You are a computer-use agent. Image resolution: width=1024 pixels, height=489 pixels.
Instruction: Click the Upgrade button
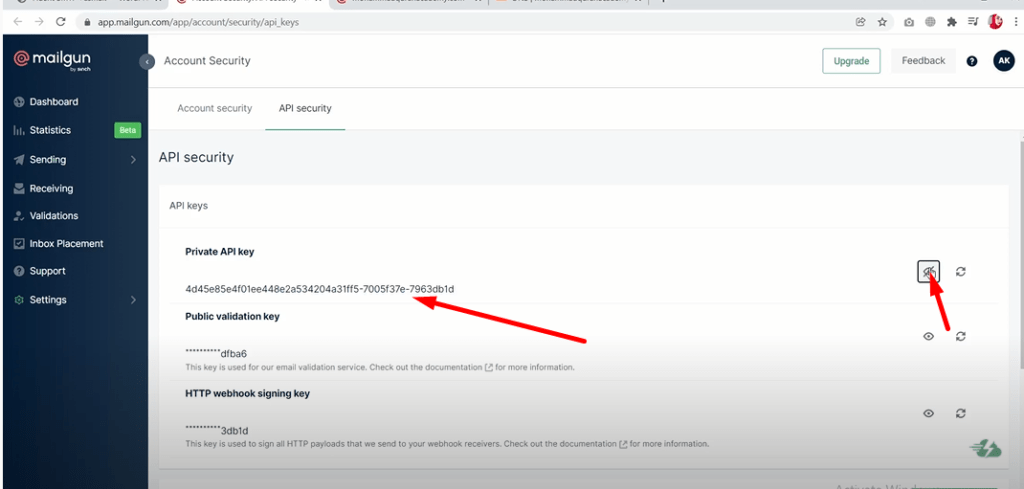click(851, 61)
